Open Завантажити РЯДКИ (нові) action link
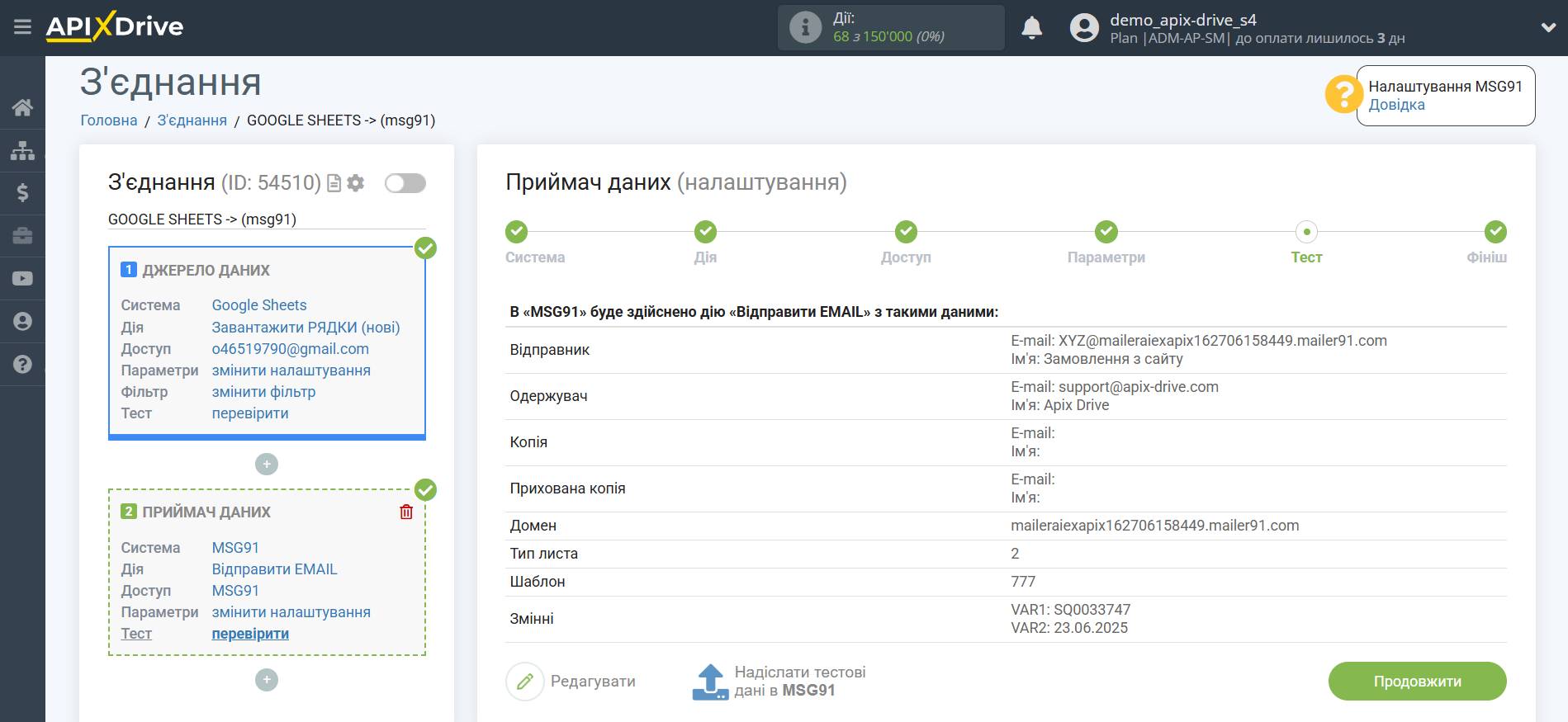Screen dimensions: 1568x722 coord(306,328)
